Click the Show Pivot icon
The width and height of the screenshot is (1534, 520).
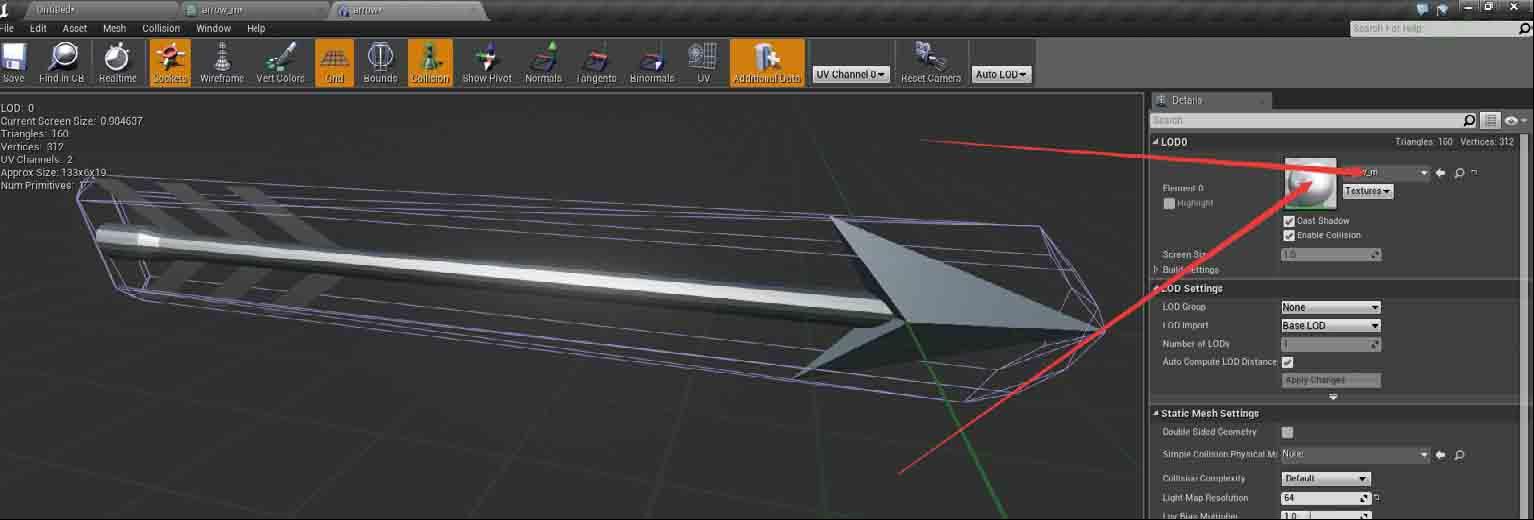click(487, 62)
